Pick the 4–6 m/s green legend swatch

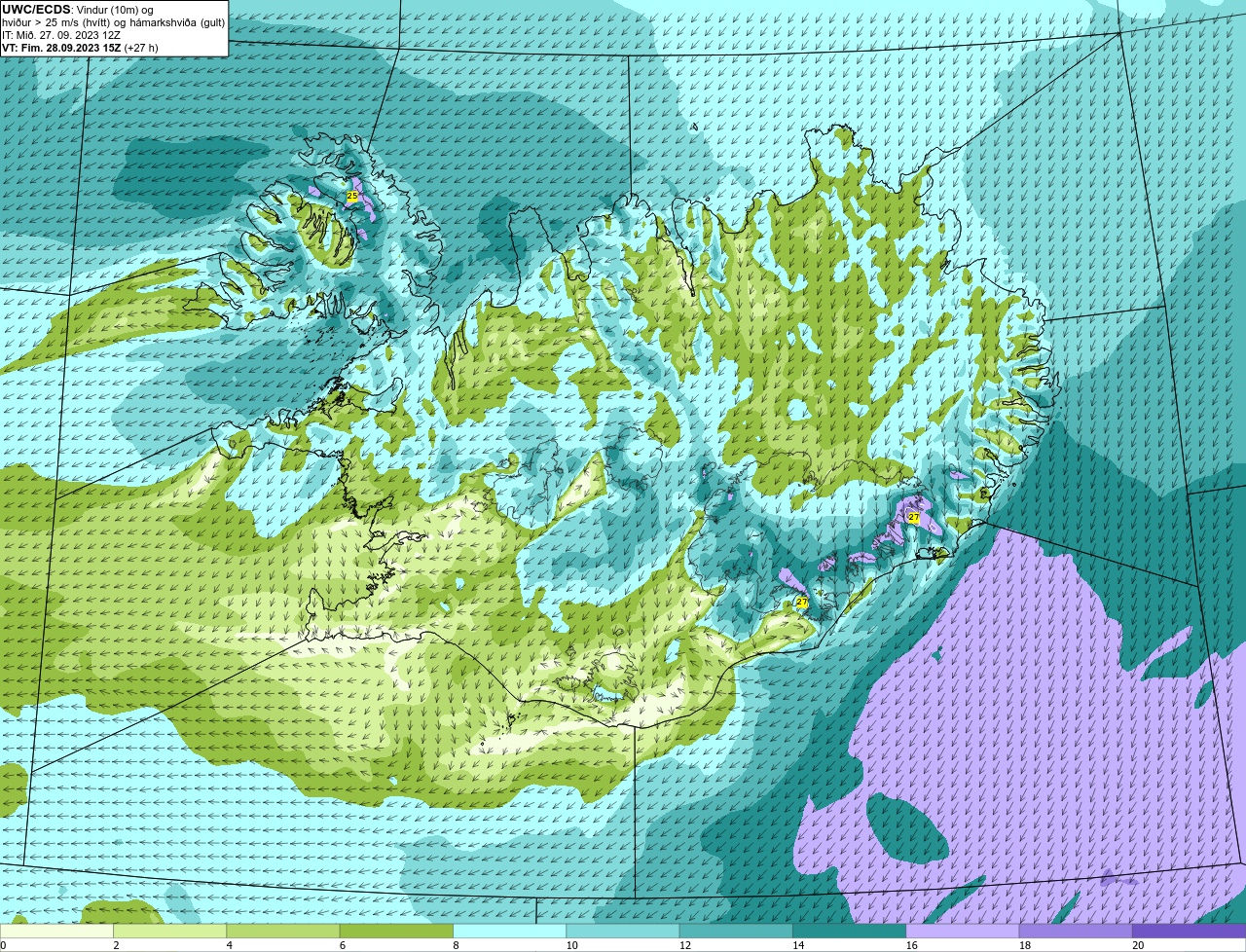click(x=283, y=932)
